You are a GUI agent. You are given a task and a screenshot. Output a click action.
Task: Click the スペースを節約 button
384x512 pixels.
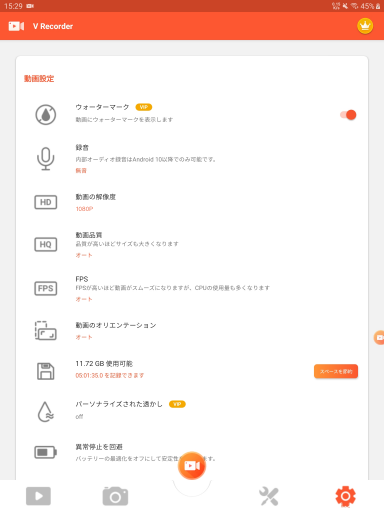click(336, 371)
